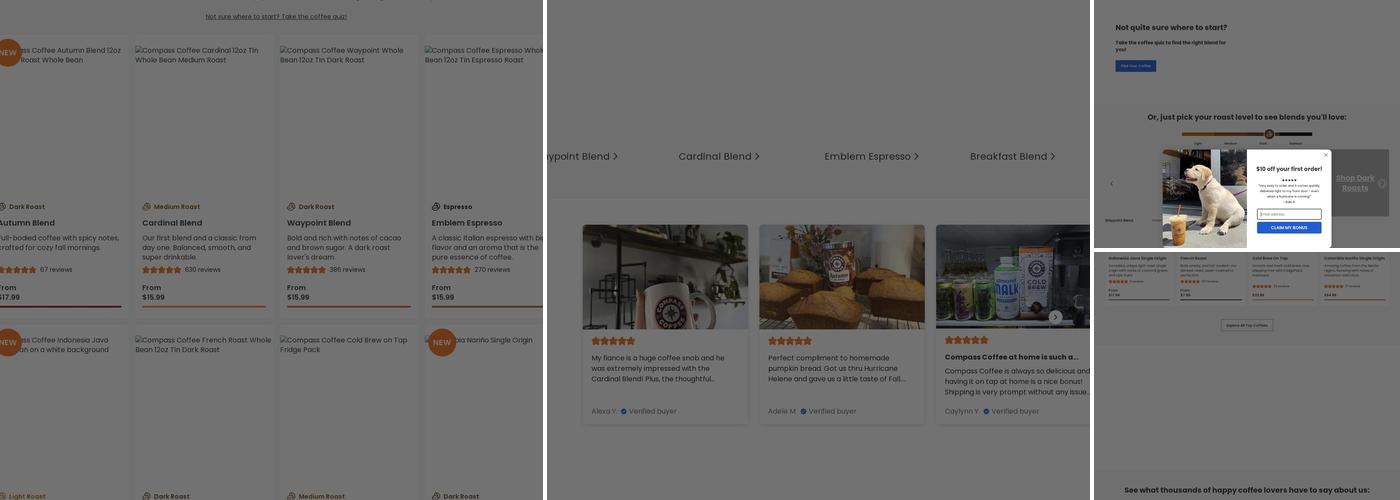Open the 'Take the coffee quiz' link
The image size is (1400, 500).
[x=276, y=17]
